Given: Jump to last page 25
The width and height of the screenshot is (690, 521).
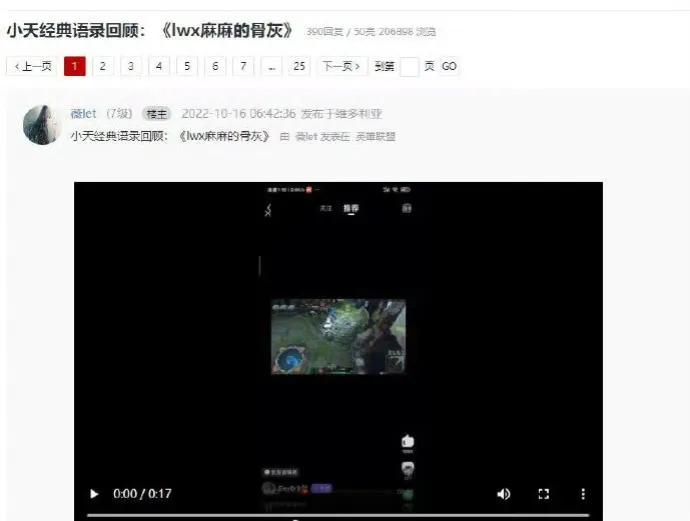Looking at the screenshot, I should [299, 66].
